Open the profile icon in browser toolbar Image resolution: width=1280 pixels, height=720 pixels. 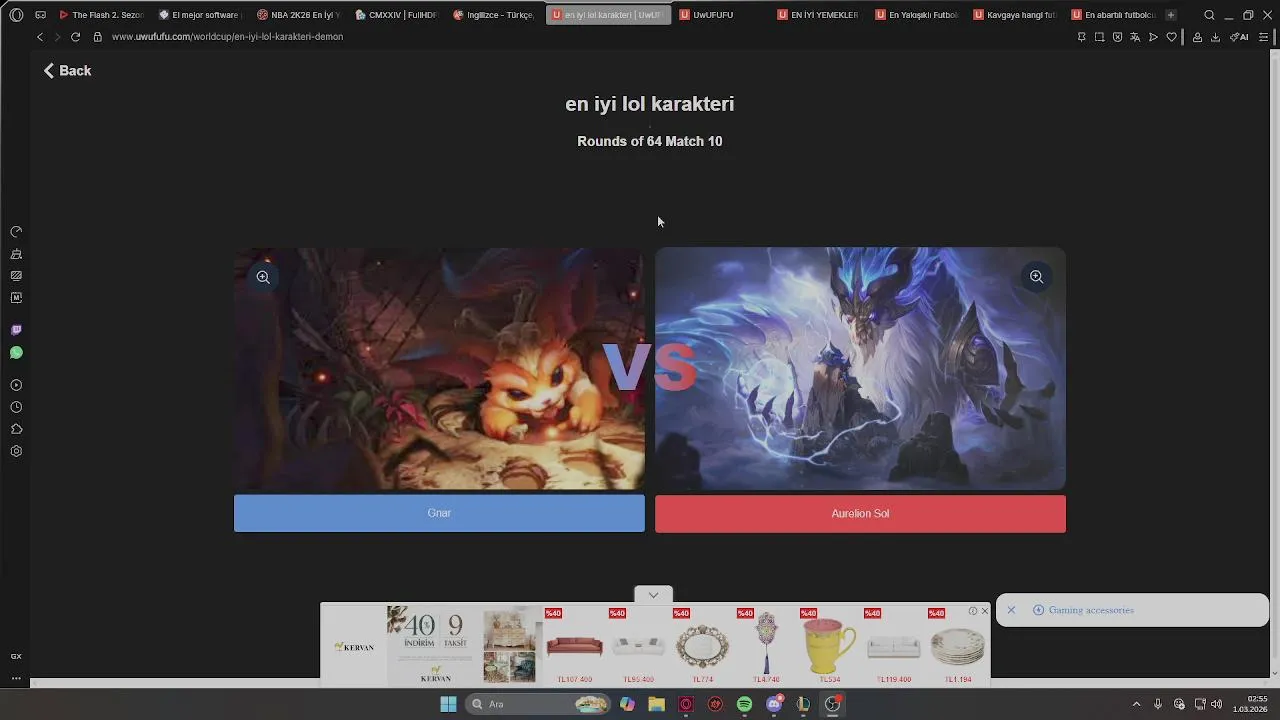pos(1197,37)
